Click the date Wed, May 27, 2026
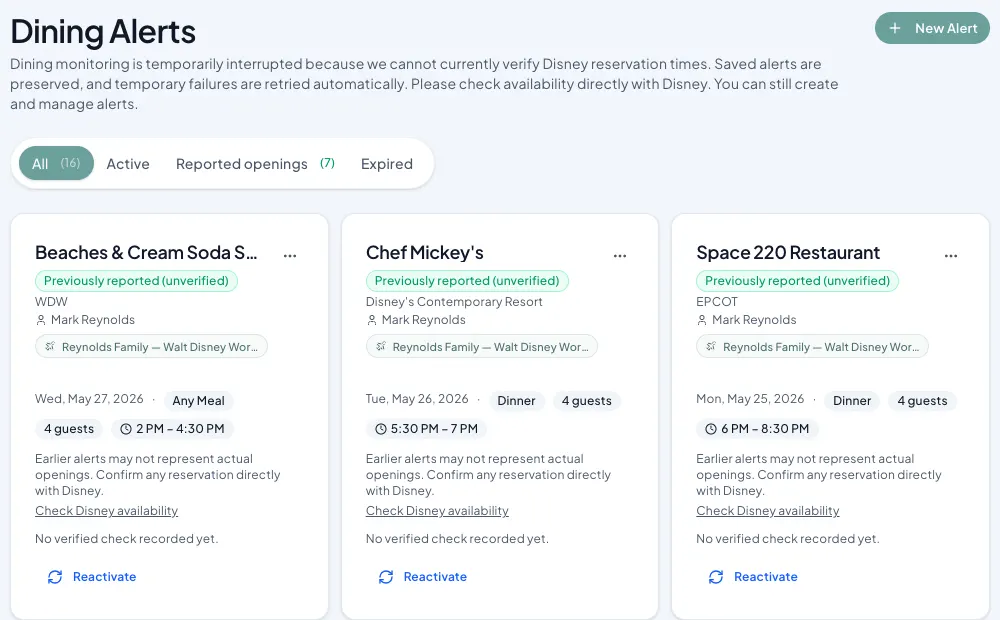The height and width of the screenshot is (620, 1000). (x=89, y=399)
